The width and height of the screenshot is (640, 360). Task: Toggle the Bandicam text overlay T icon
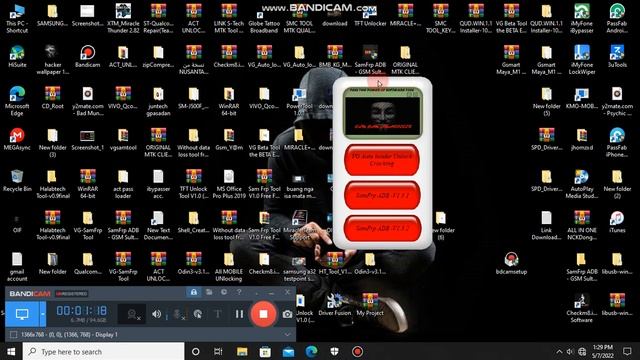pyautogui.click(x=218, y=314)
